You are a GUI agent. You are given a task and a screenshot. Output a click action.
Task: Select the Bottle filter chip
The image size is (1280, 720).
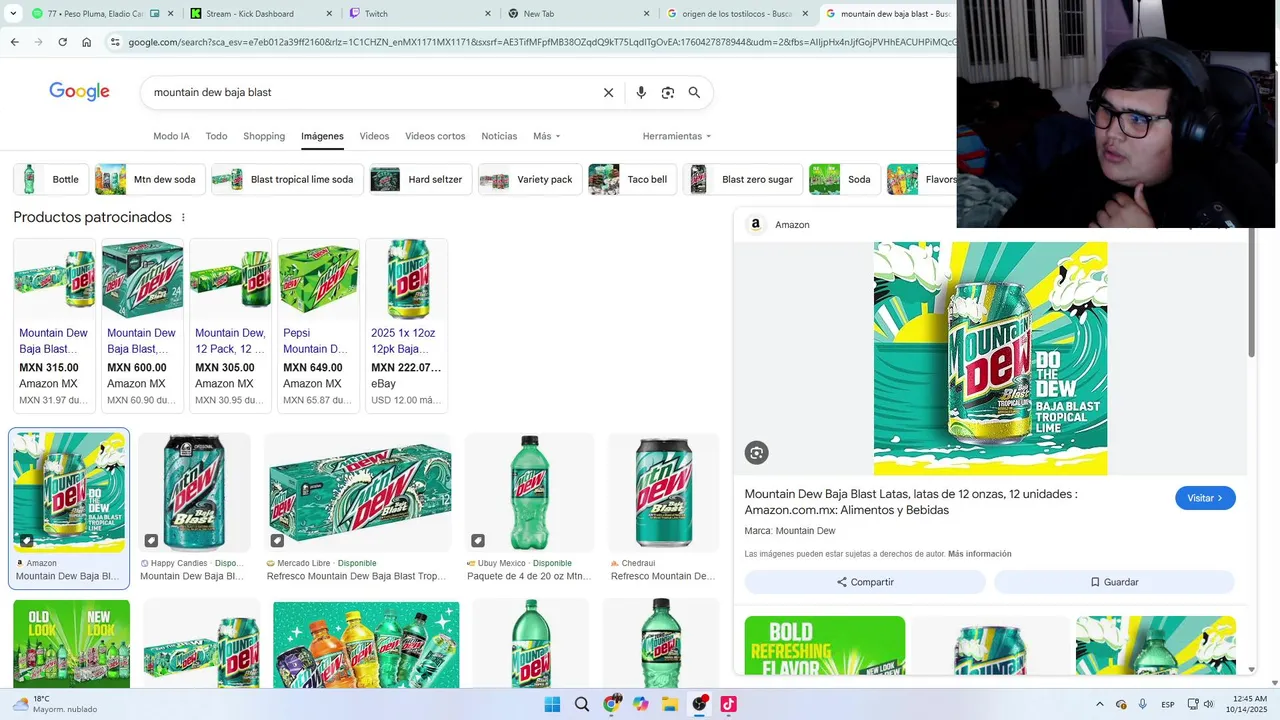pos(51,179)
